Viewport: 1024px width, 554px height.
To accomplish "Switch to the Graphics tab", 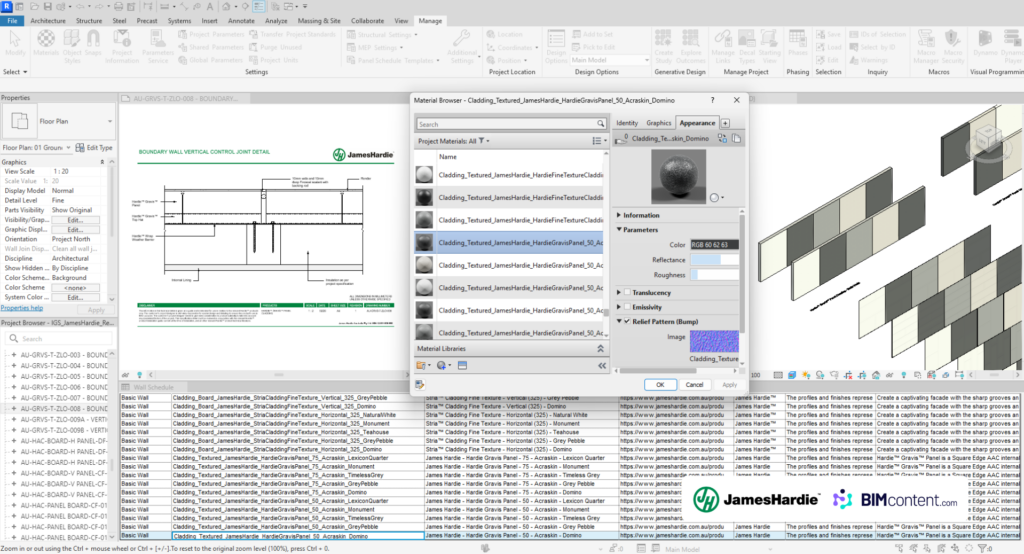I will coord(658,123).
